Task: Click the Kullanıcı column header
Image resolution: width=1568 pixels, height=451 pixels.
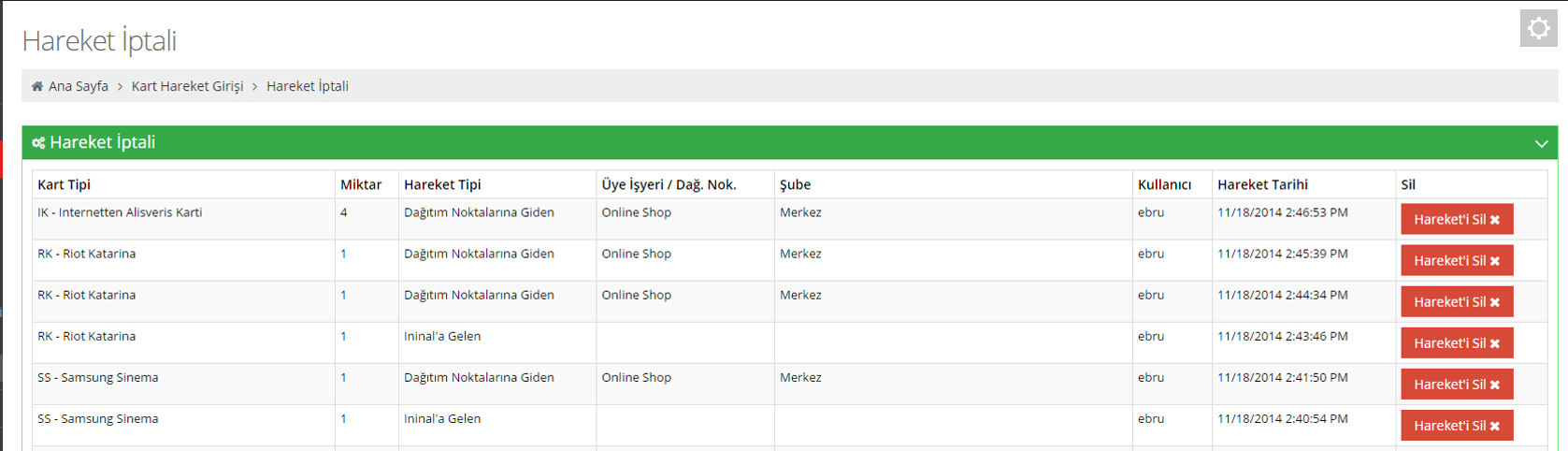Action: (1164, 184)
